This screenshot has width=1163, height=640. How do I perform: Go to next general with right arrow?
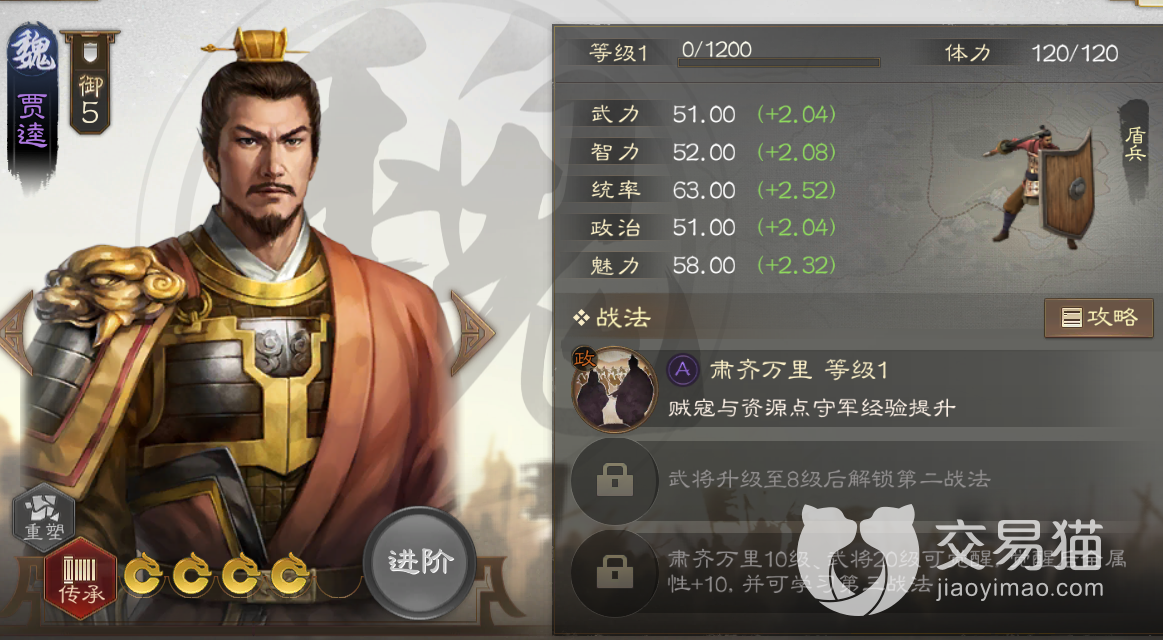click(472, 332)
